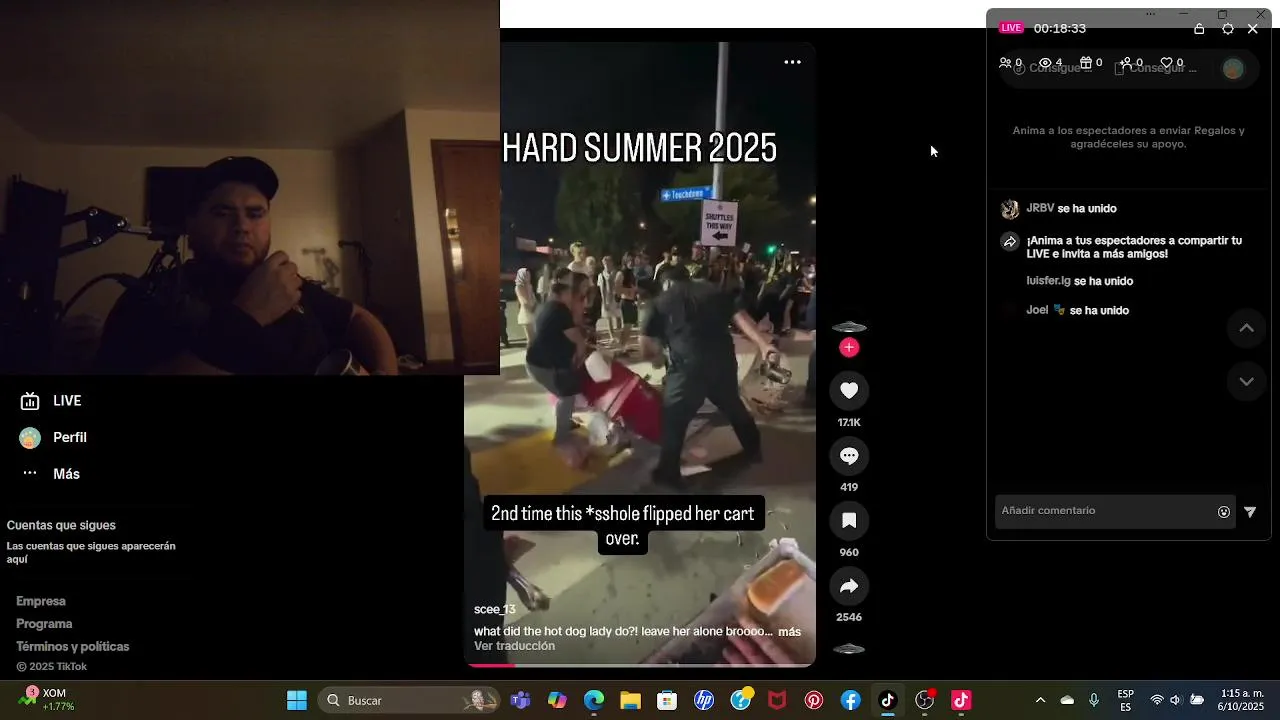Show hidden system tray icons
Screen dimensions: 1280x720
click(x=1040, y=700)
